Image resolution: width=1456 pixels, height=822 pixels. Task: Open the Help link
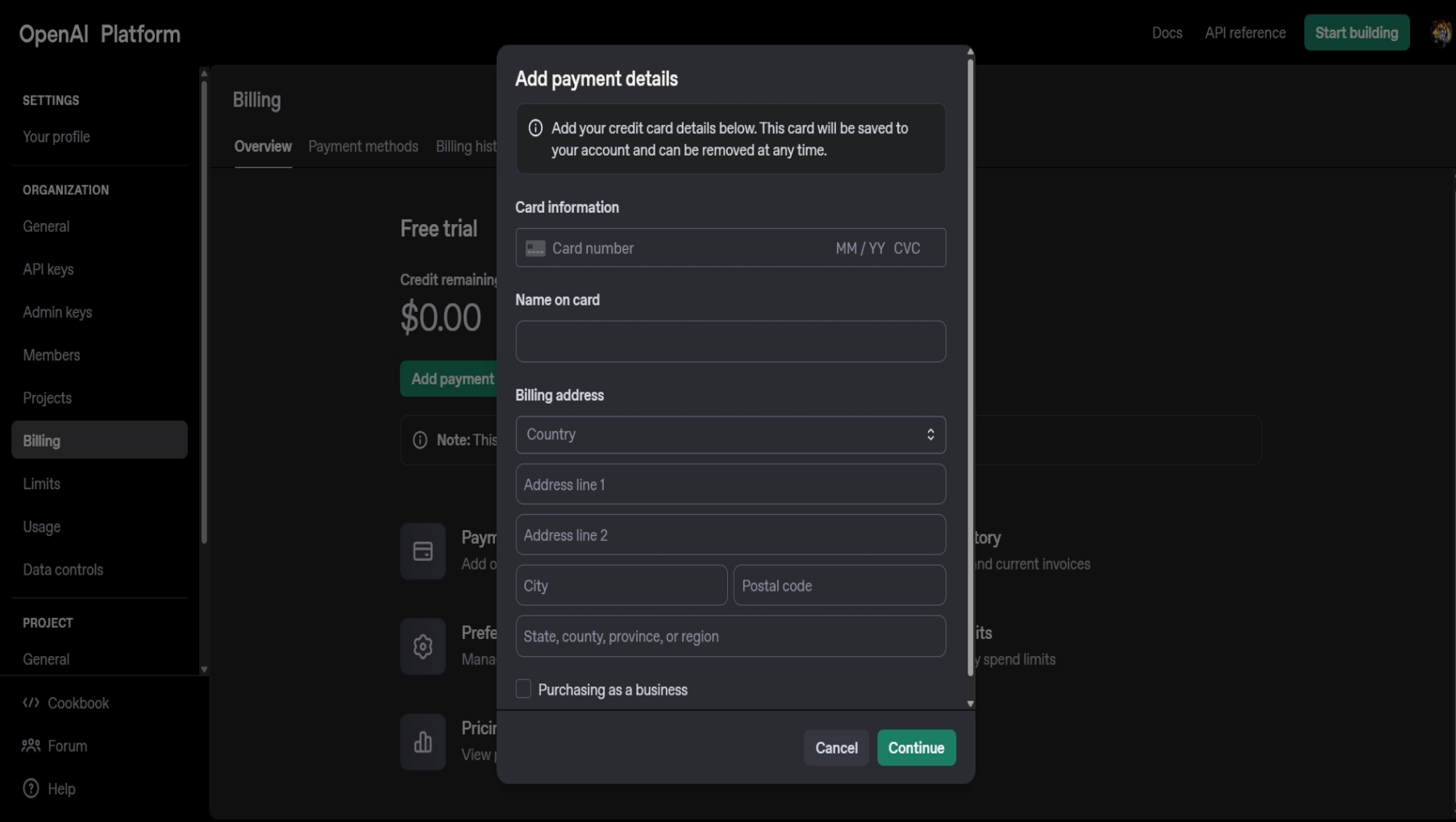[61, 788]
